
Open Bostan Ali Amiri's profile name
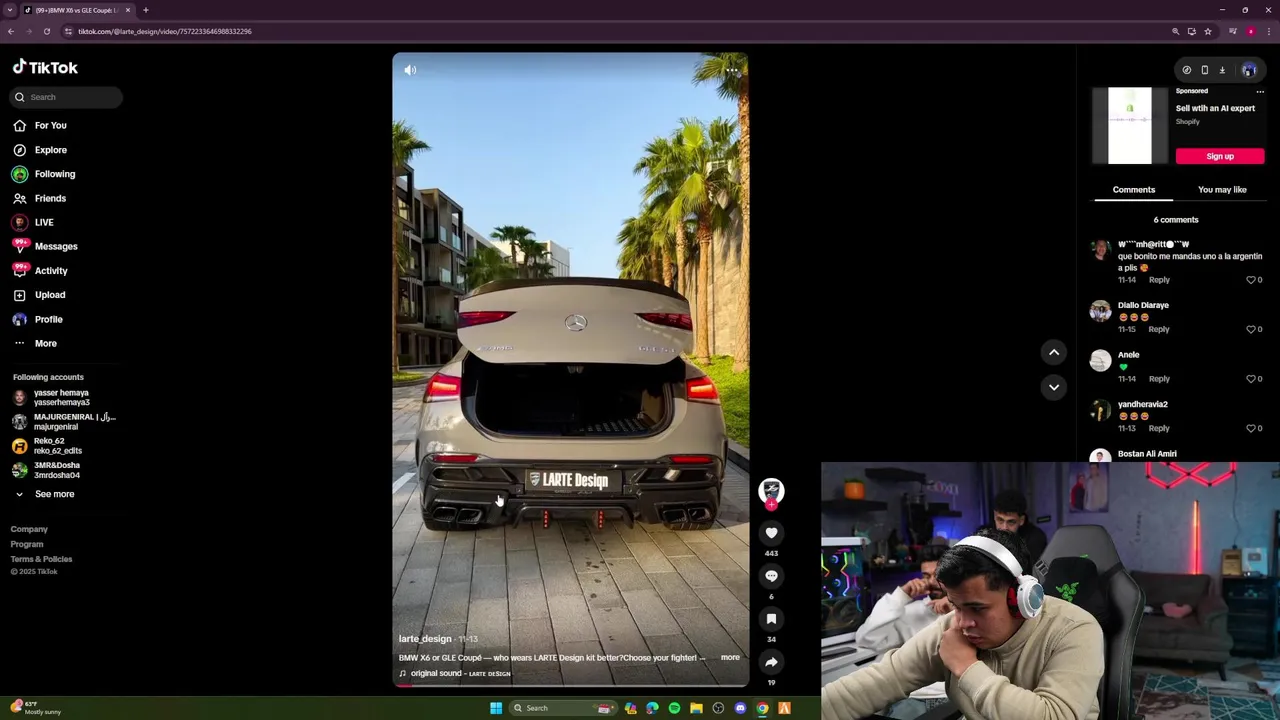click(x=1147, y=454)
